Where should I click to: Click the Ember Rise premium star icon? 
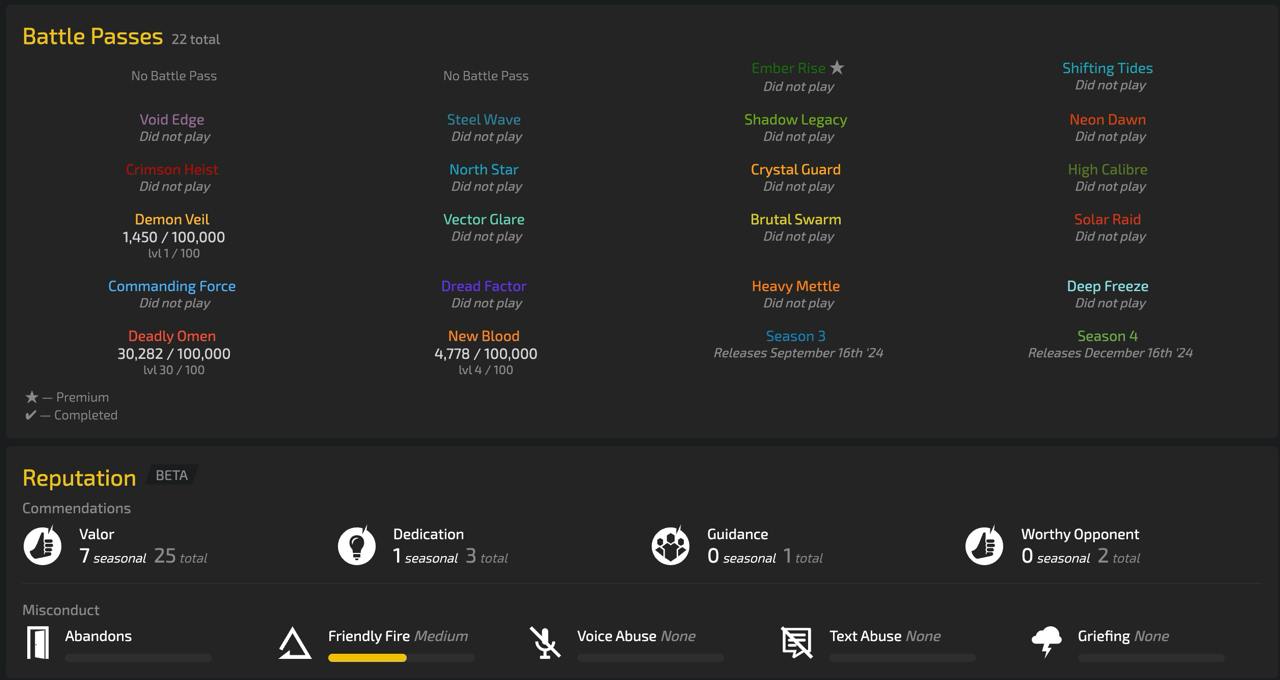point(837,68)
